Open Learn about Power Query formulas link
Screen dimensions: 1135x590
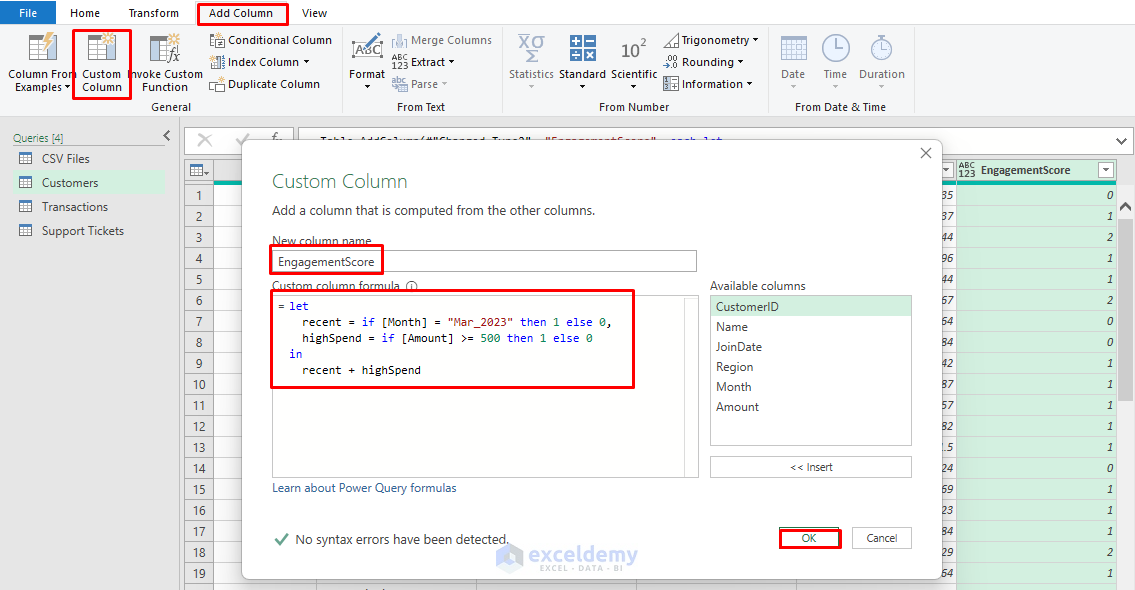(364, 488)
